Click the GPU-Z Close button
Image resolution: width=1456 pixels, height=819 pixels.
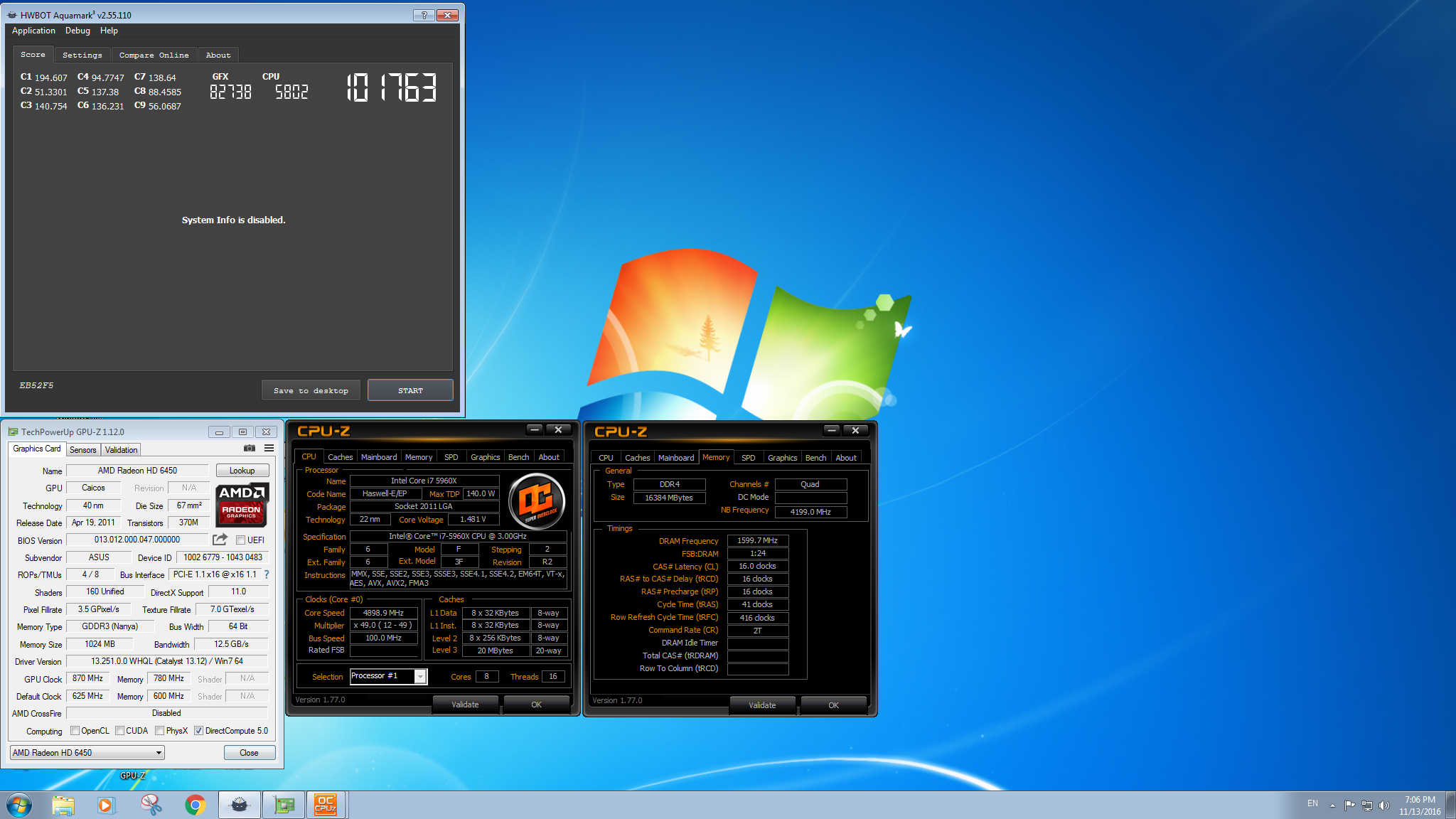pos(249,753)
